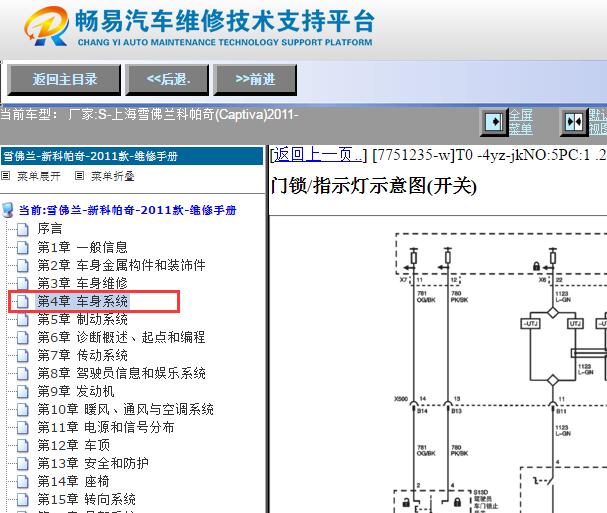Click the page icon beside 第12章
This screenshot has height=513, width=607.
[22, 446]
